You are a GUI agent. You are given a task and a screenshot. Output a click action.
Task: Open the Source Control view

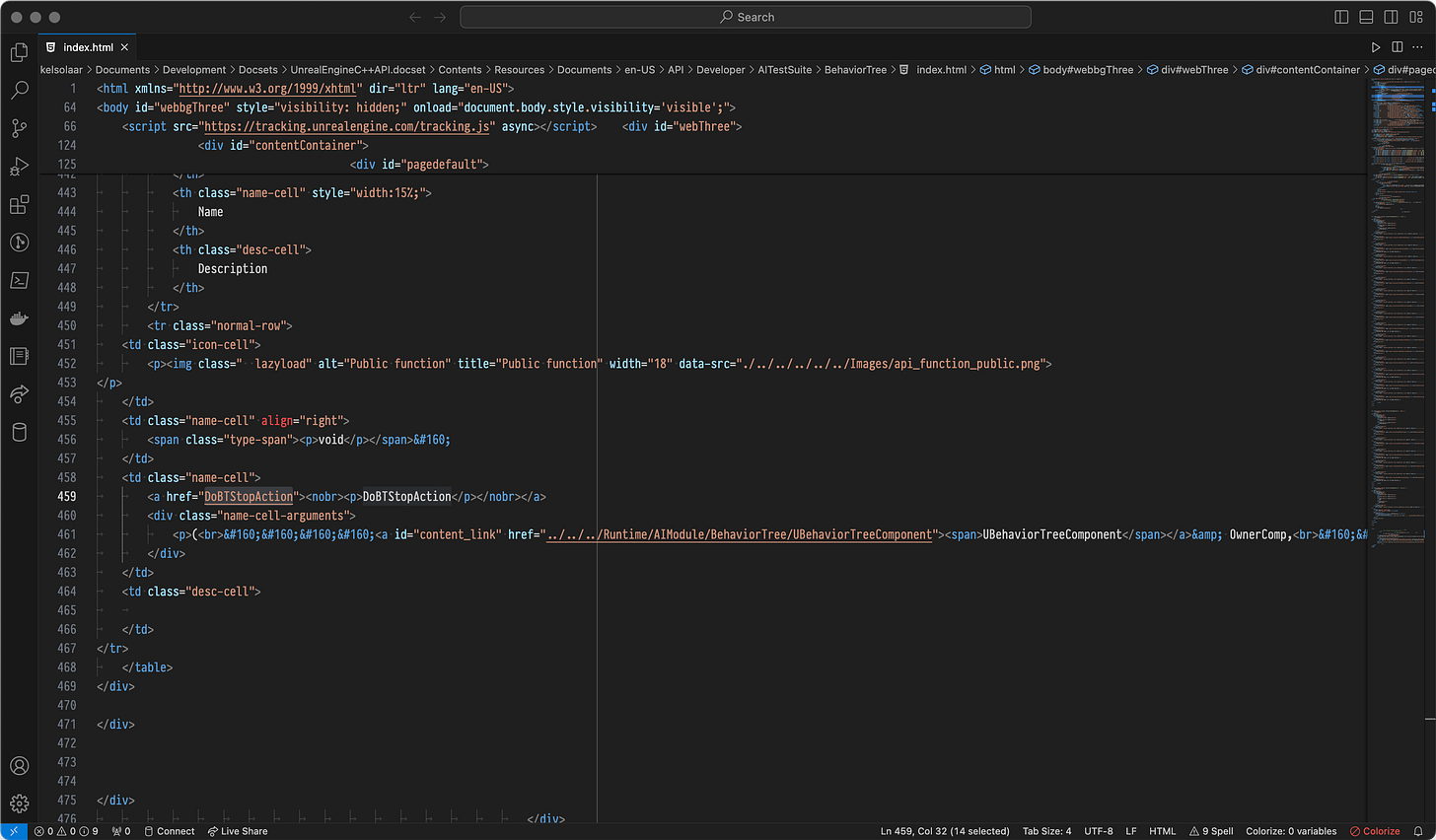click(19, 128)
